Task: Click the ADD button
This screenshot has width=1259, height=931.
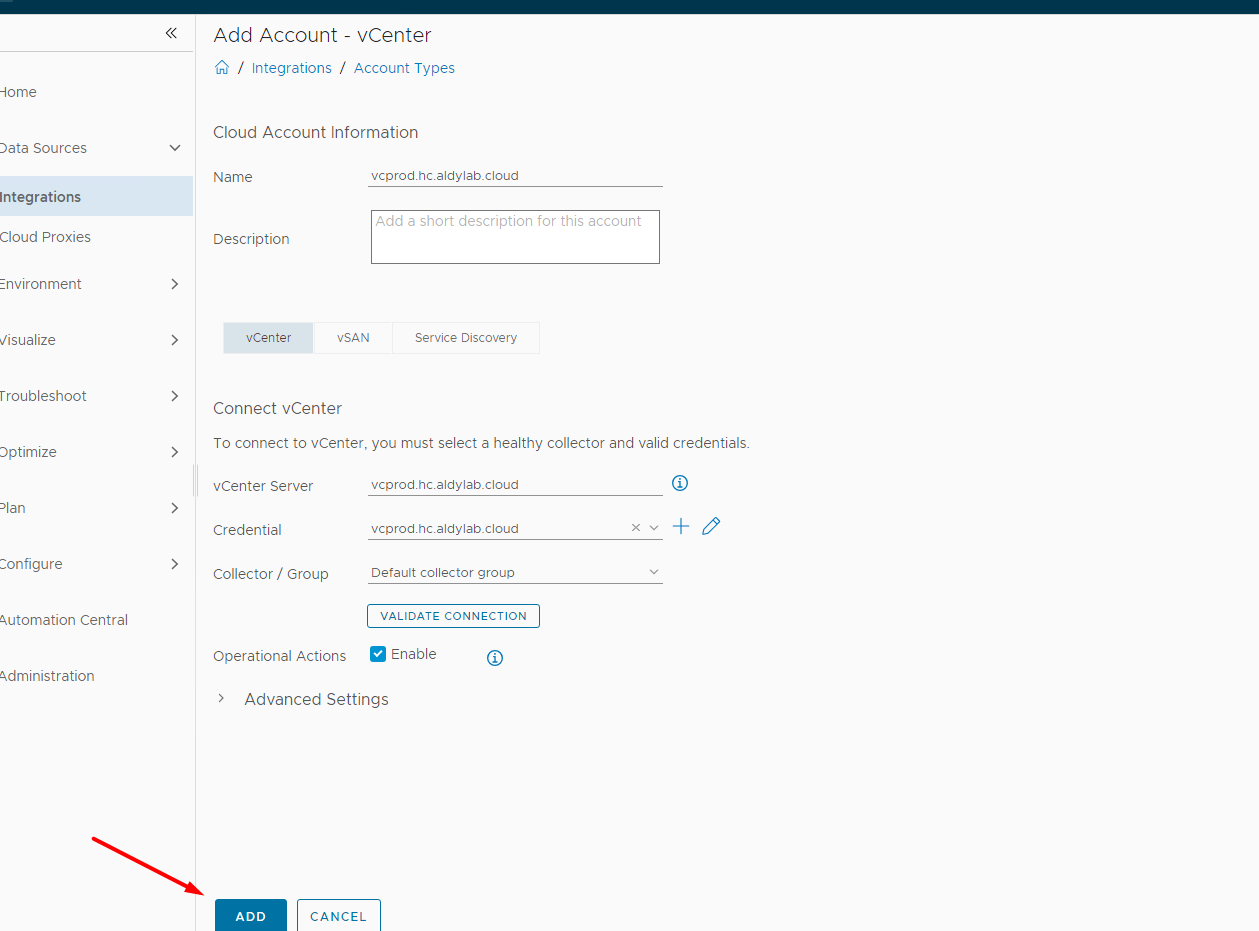Action: click(x=250, y=916)
